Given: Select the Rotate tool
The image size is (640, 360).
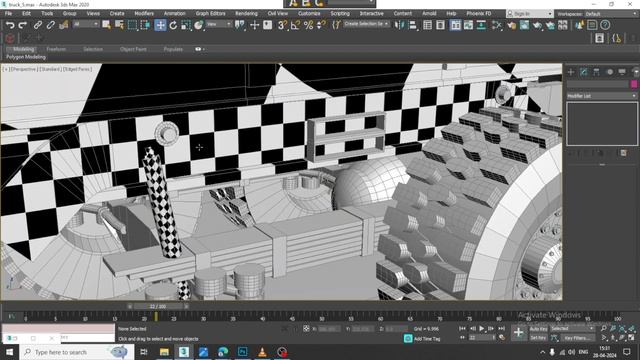Looking at the screenshot, I should (173, 25).
